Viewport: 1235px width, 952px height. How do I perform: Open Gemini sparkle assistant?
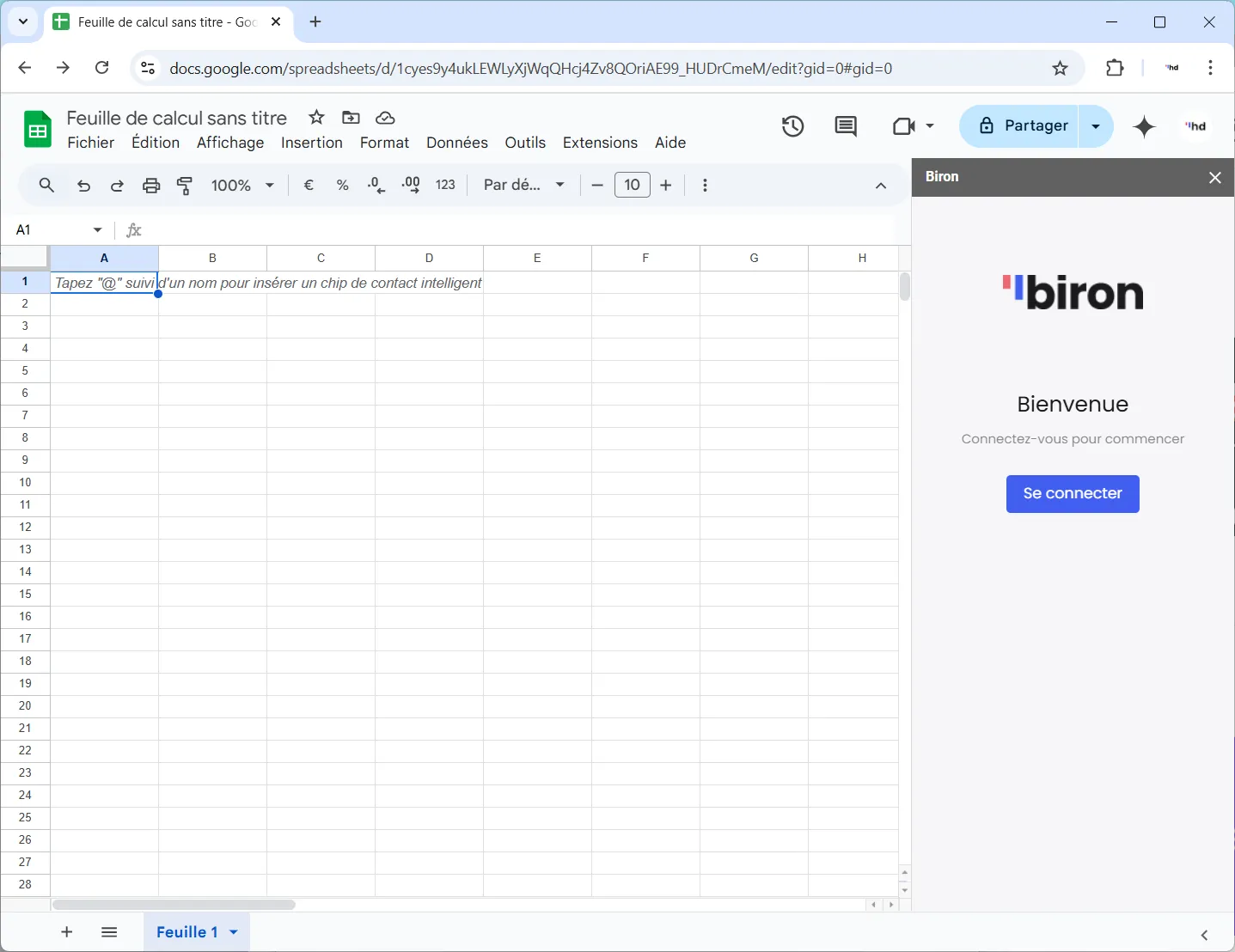coord(1145,126)
